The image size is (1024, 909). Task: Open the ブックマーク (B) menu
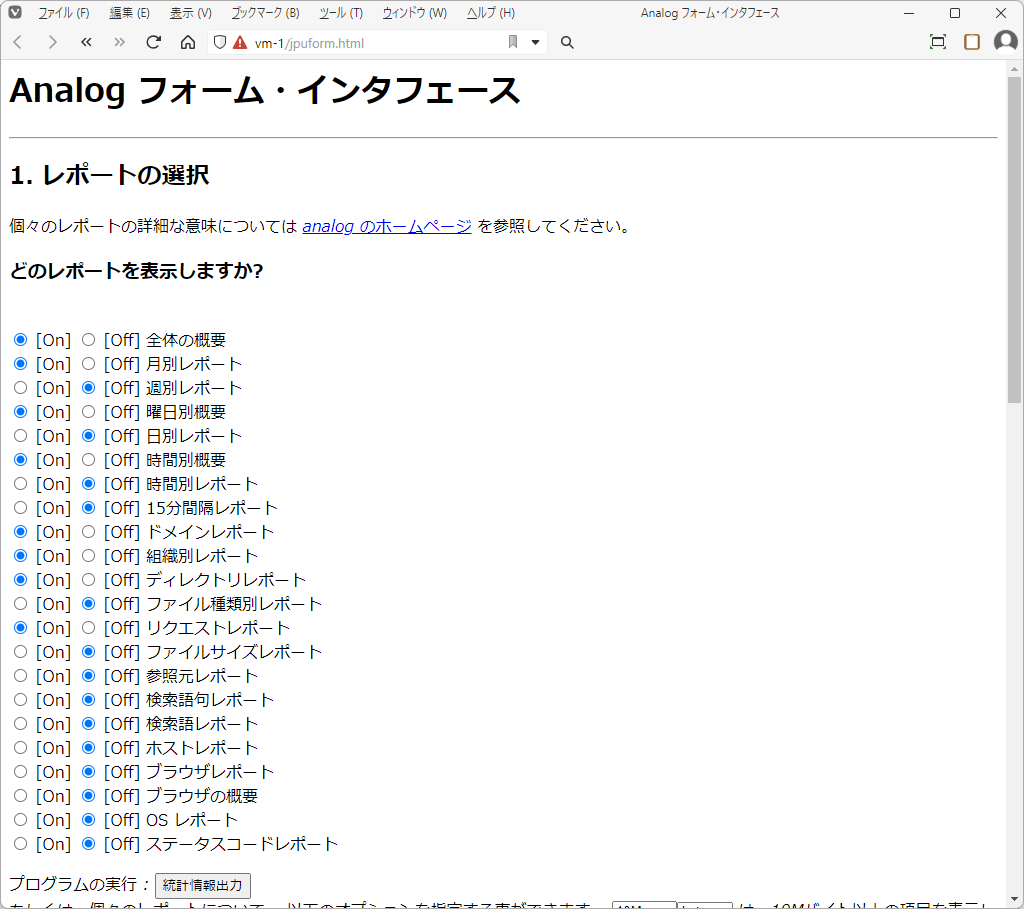point(265,13)
